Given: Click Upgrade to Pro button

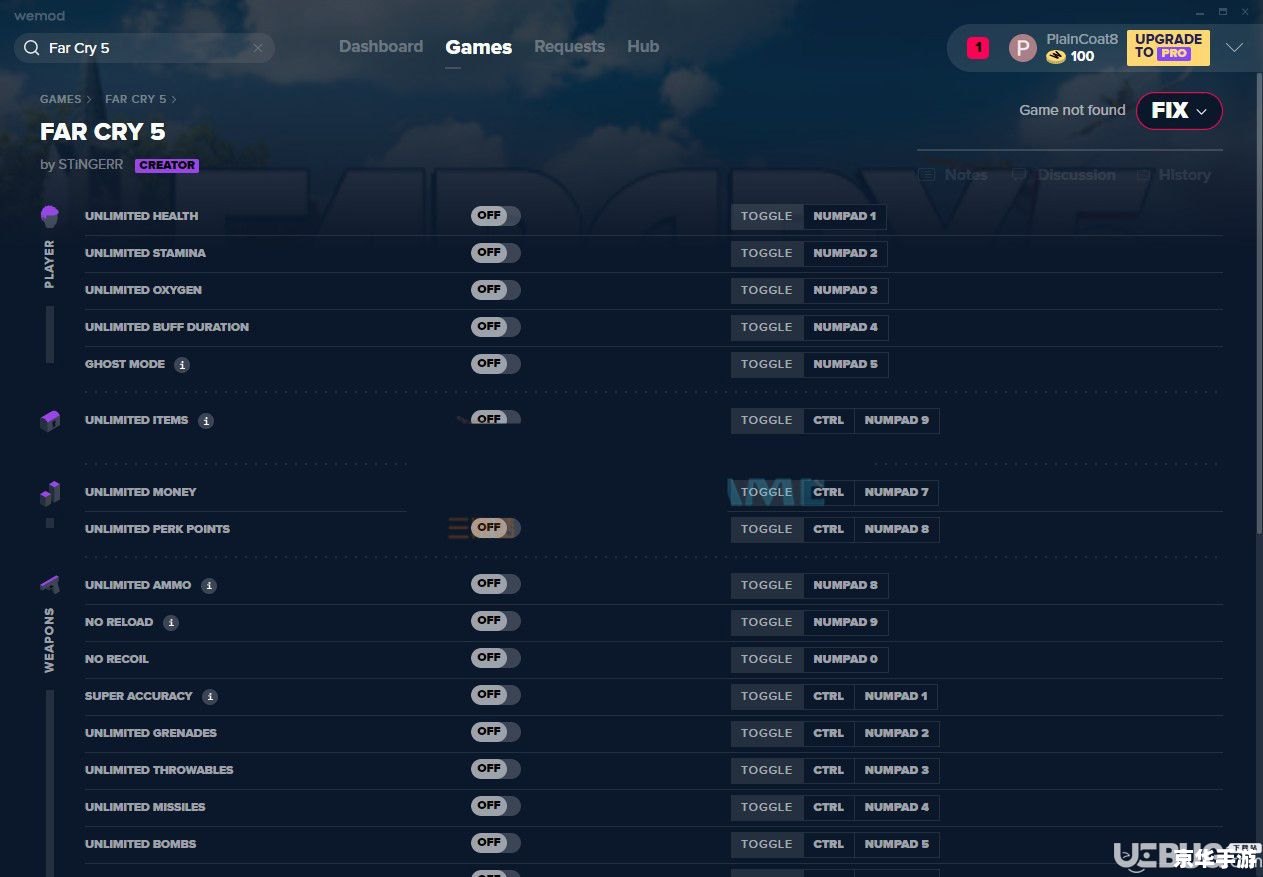Looking at the screenshot, I should (1168, 47).
